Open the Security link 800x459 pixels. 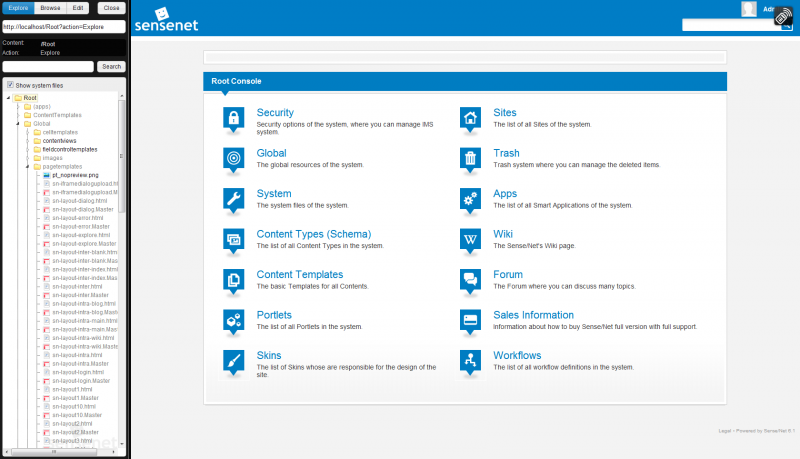[x=275, y=113]
